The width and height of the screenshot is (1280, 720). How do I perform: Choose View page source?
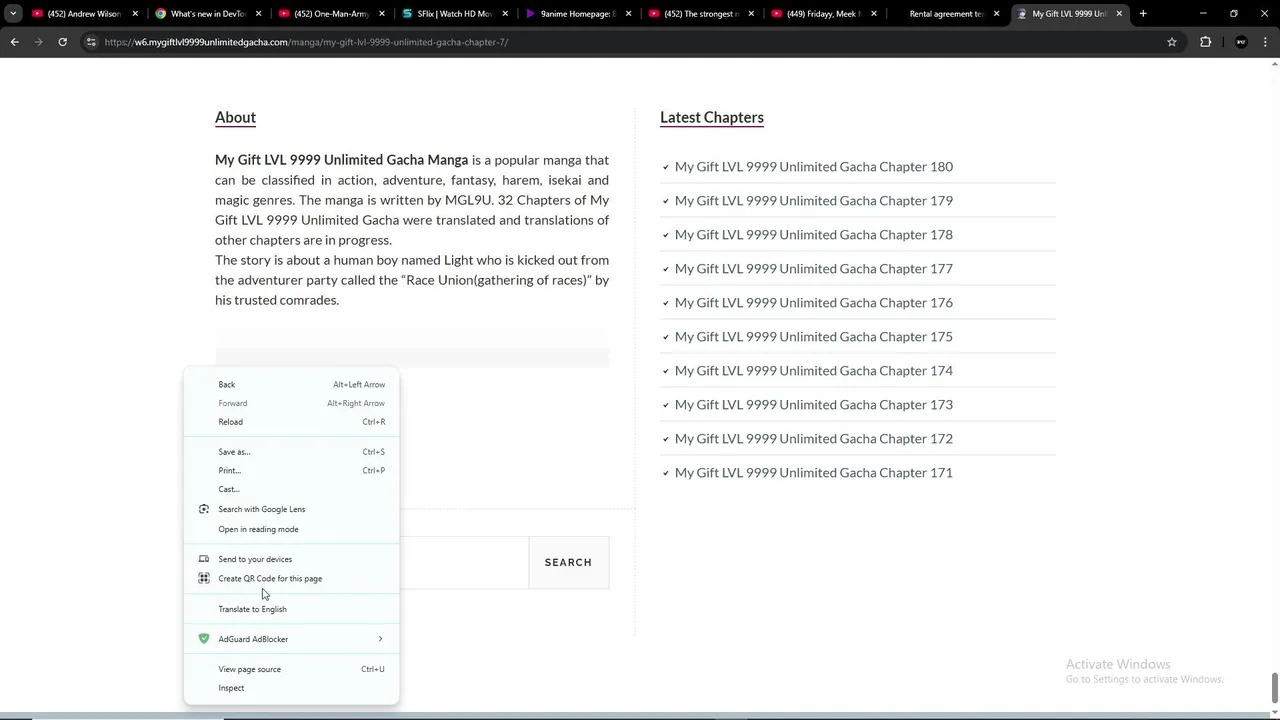pyautogui.click(x=291, y=669)
